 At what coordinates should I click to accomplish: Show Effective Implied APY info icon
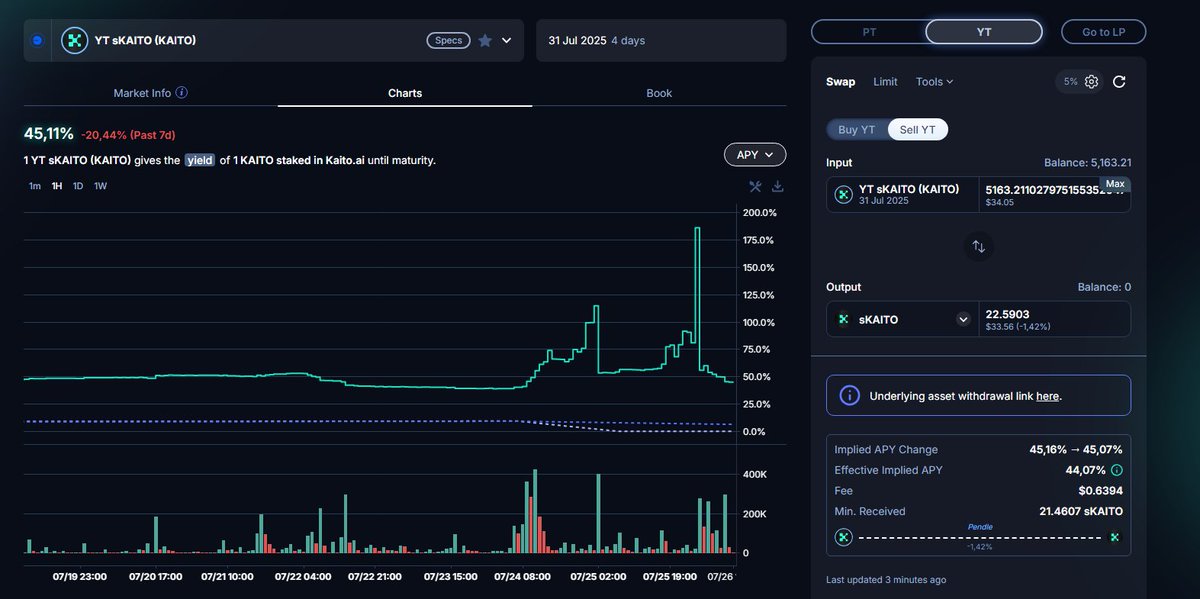(x=1117, y=470)
